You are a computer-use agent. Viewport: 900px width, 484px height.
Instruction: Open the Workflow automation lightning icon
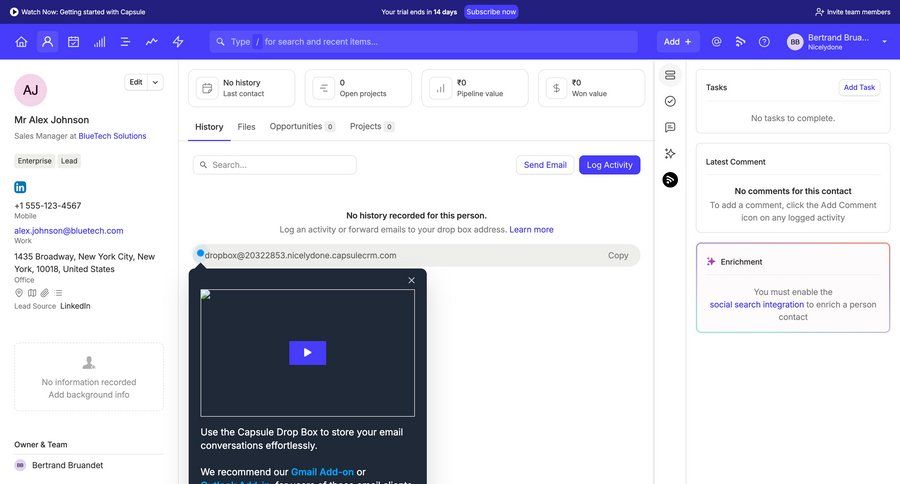[178, 42]
